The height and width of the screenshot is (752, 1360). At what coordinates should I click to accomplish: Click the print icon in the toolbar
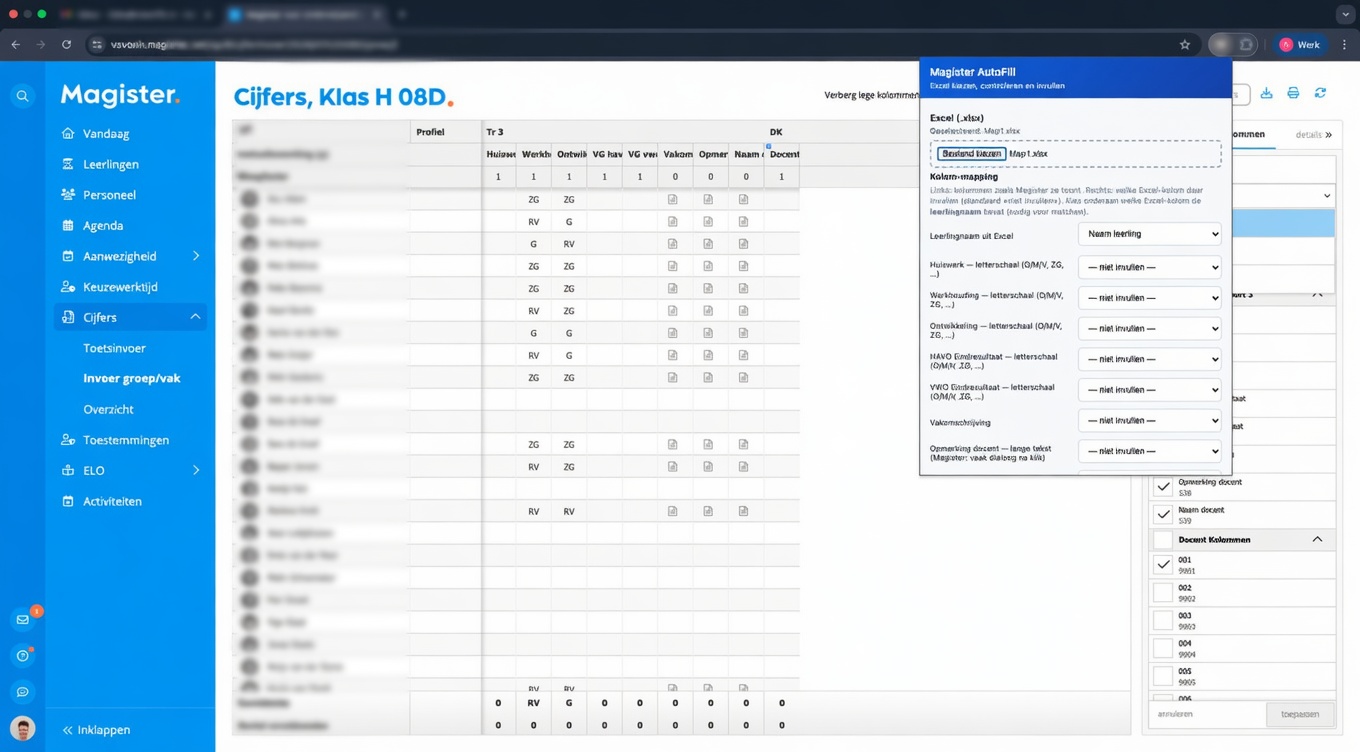(1293, 92)
